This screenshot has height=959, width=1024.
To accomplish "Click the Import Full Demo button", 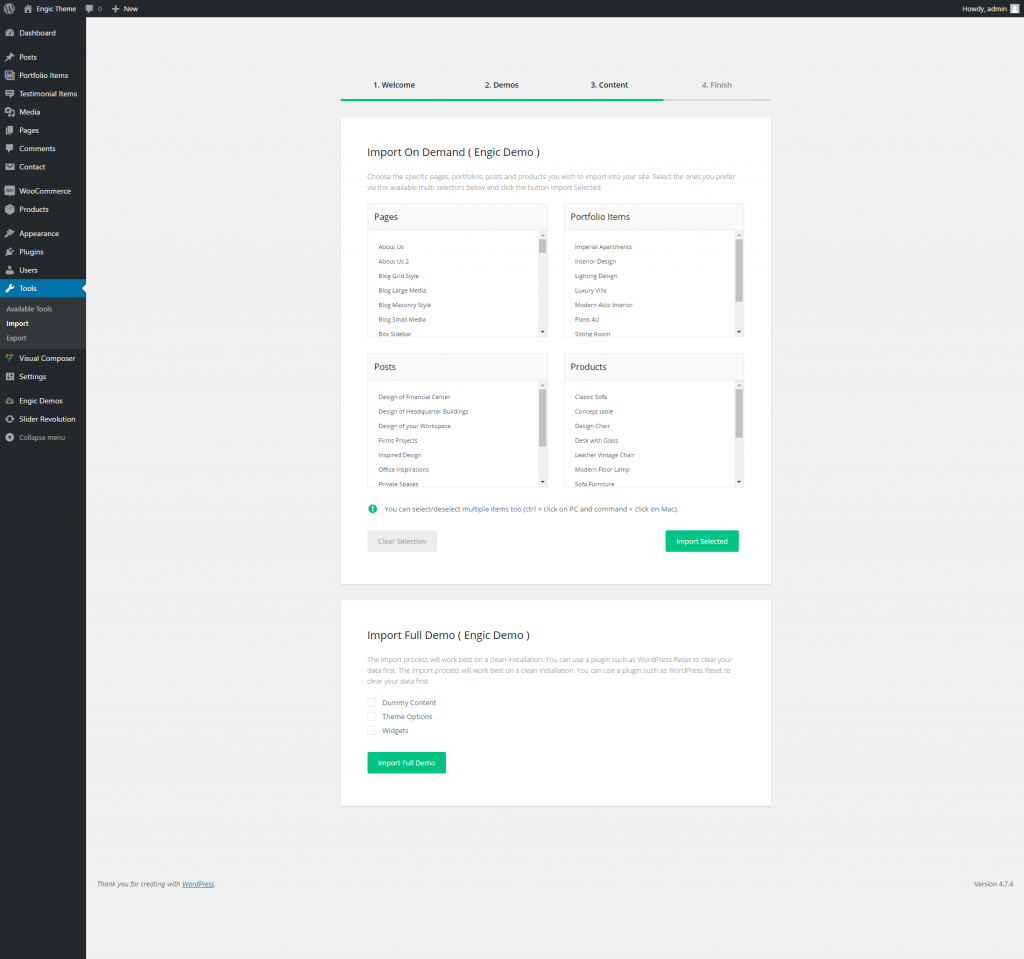I will (x=406, y=762).
